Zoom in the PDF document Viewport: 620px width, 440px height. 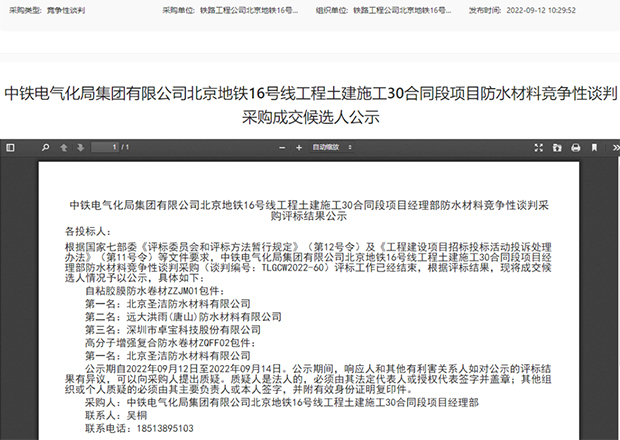(299, 148)
